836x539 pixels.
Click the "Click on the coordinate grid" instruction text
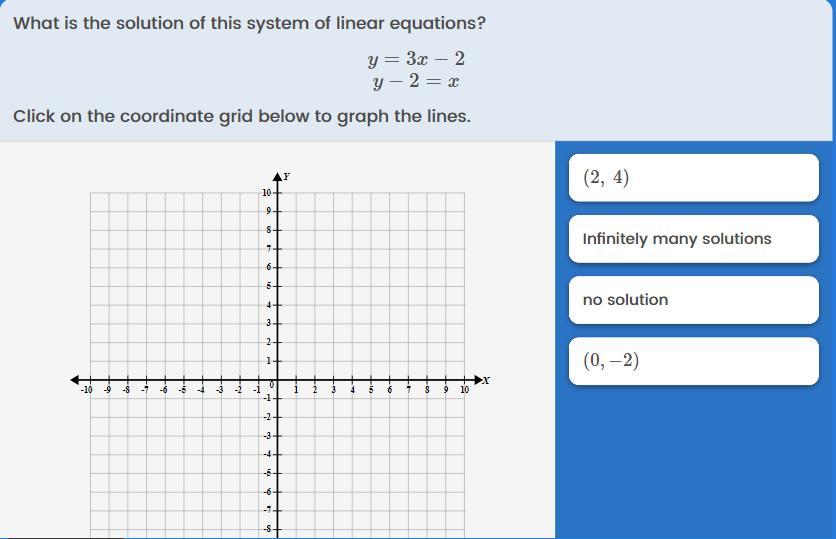click(241, 116)
